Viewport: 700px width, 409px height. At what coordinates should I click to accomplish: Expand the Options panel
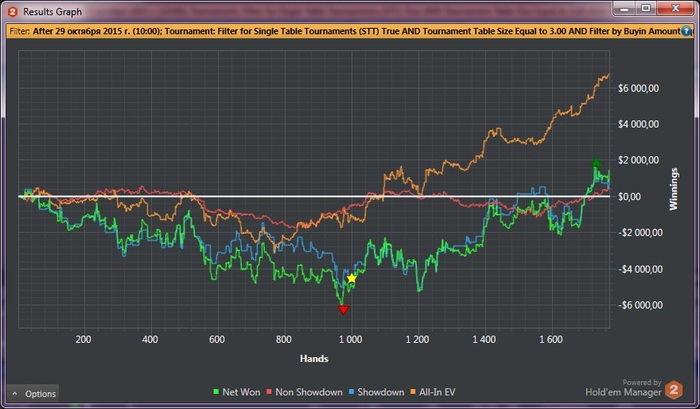(x=33, y=393)
